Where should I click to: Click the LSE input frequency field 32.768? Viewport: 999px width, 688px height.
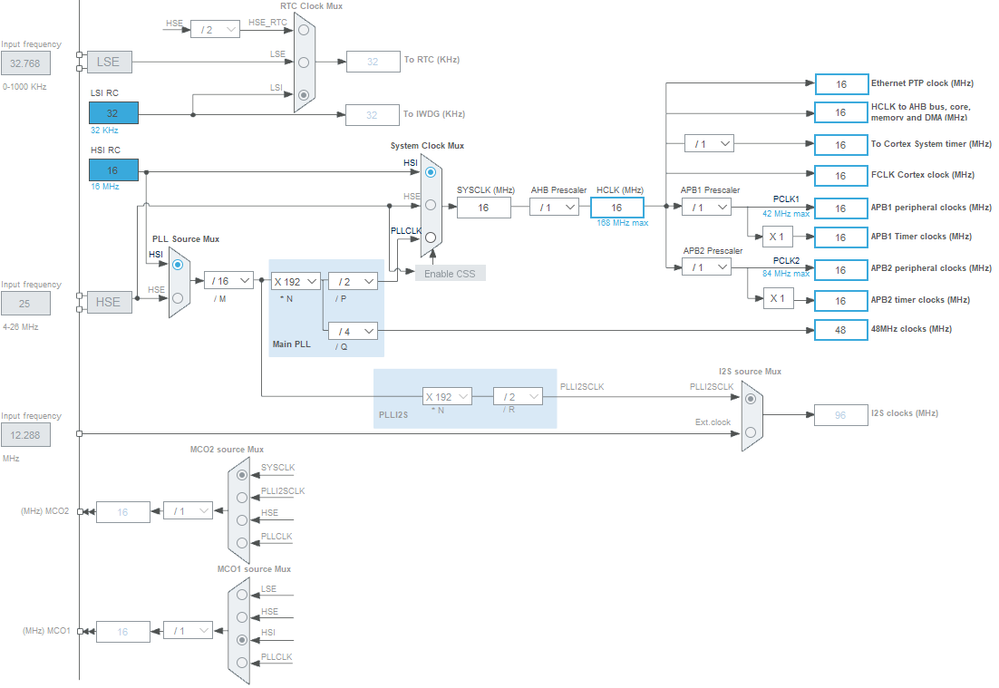pyautogui.click(x=25, y=63)
